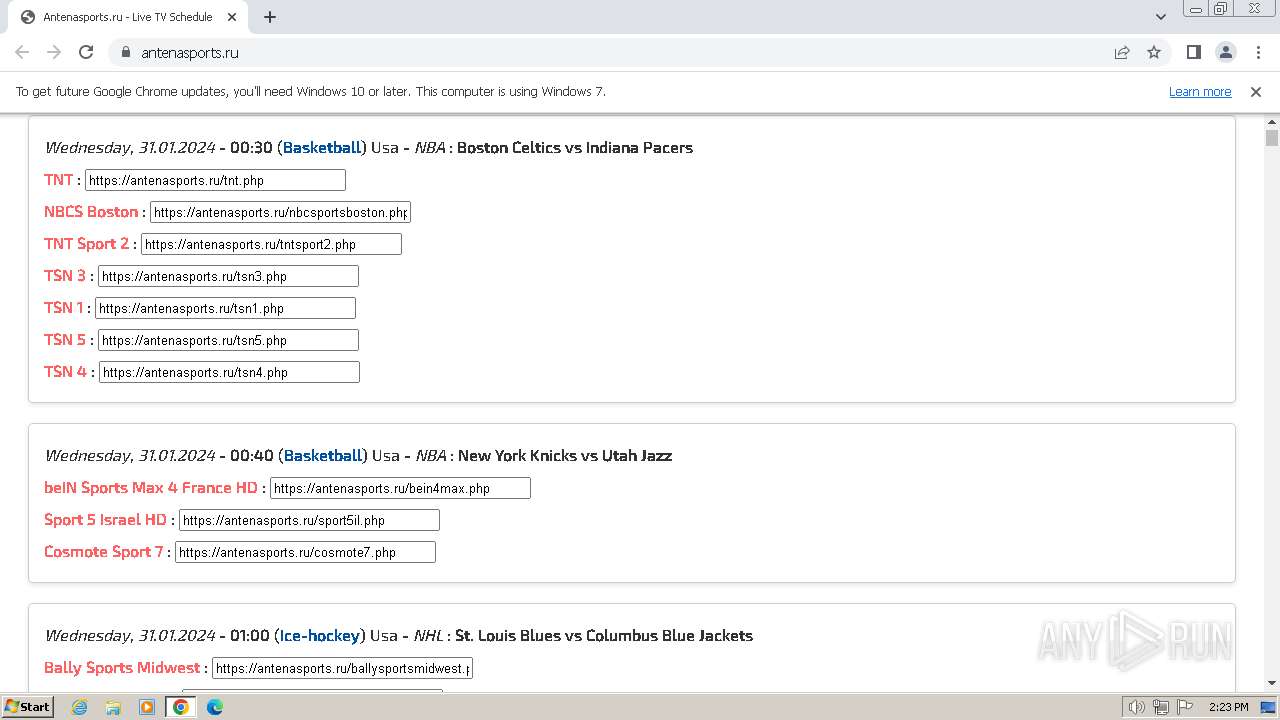1280x720 pixels.
Task: Go forward using the browser forward arrow
Action: pyautogui.click(x=54, y=52)
